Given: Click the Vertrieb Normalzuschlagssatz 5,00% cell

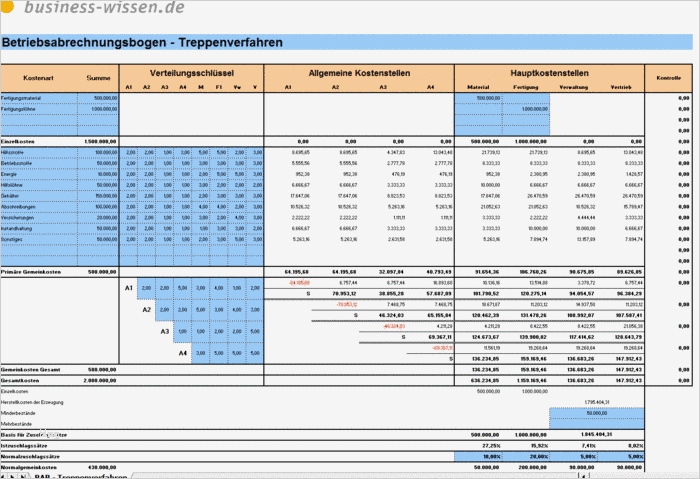Looking at the screenshot, I should pyautogui.click(x=621, y=456).
